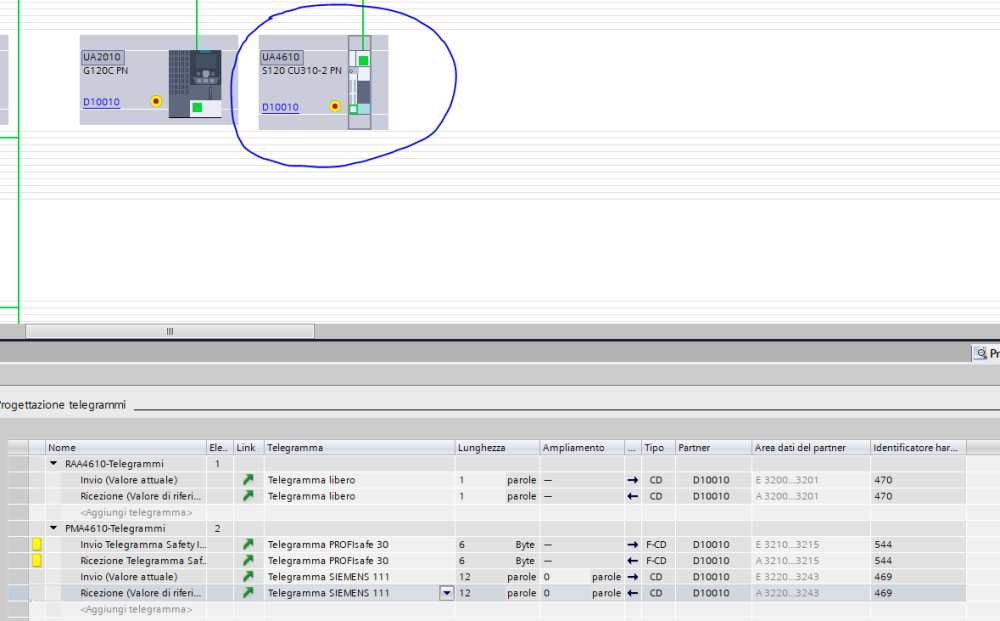Open the D10010 link under UA4610
This screenshot has width=1000, height=621.
281,107
